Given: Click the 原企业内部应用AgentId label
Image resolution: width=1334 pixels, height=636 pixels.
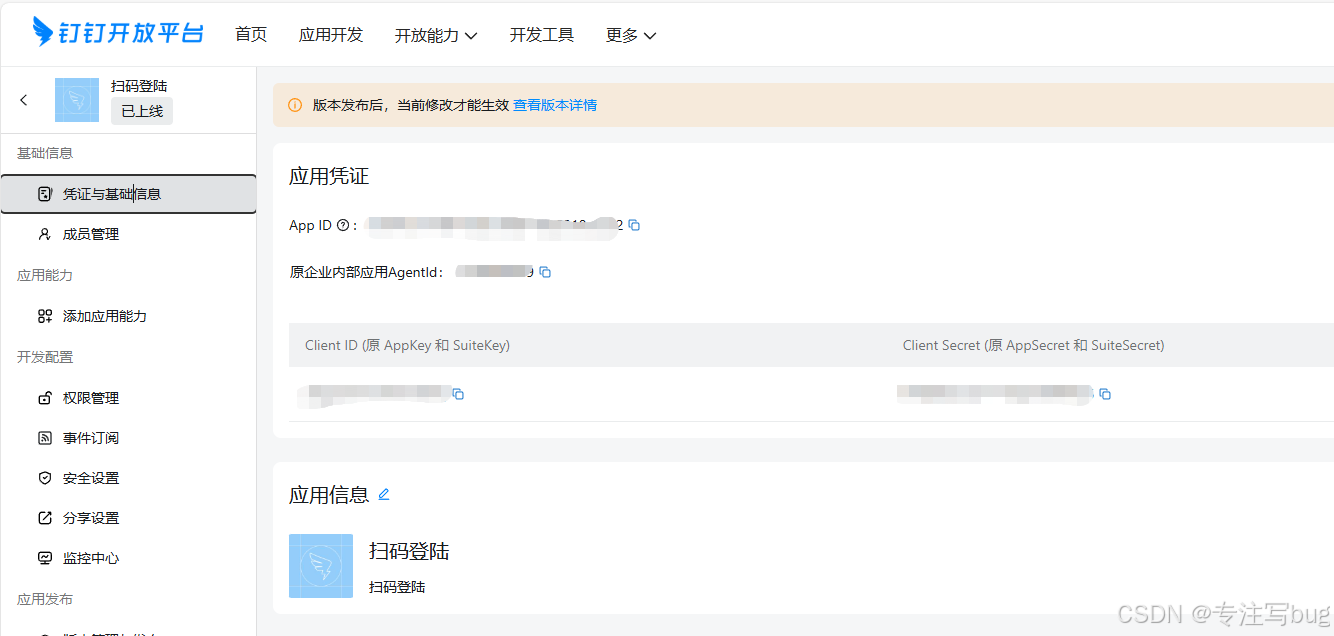Looking at the screenshot, I should pos(366,272).
